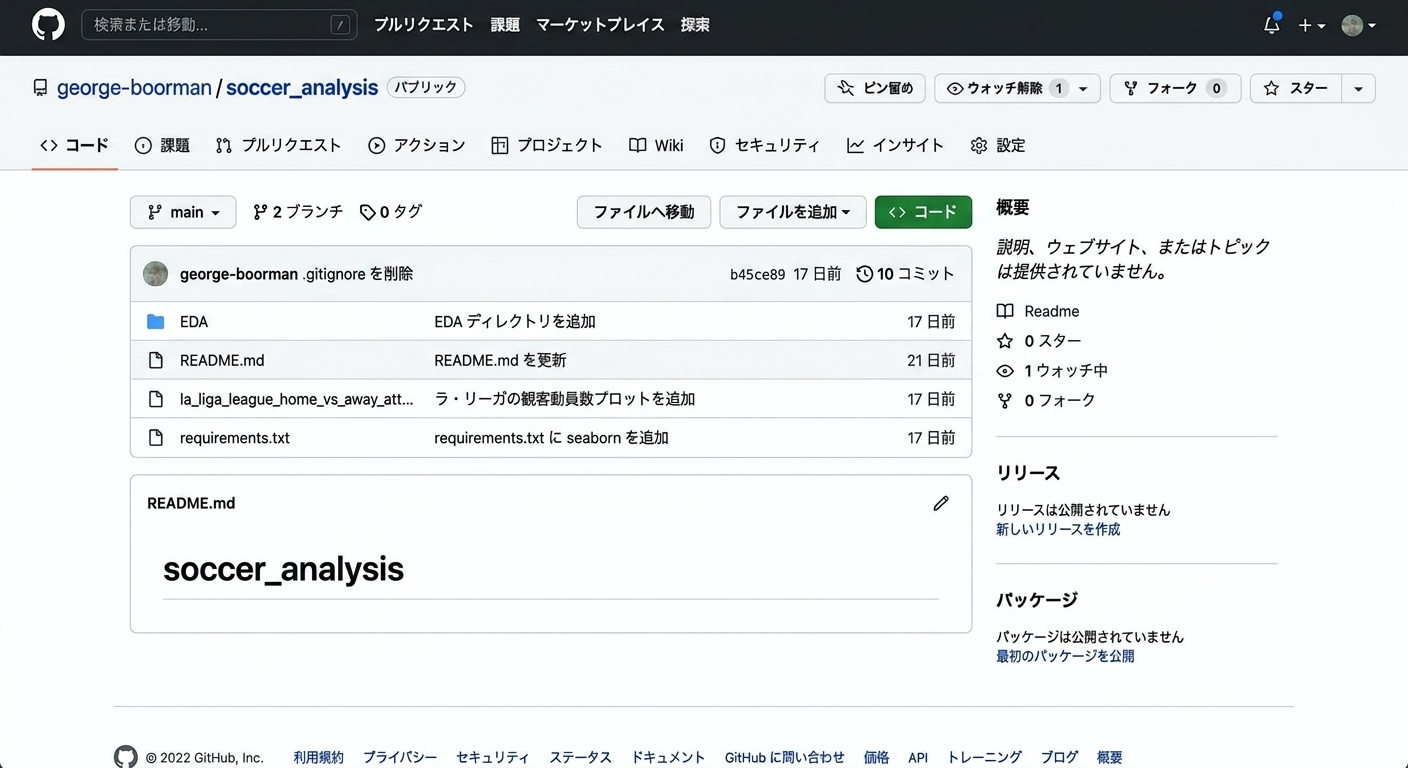Open the green コード clone dropdown
Image resolution: width=1408 pixels, height=768 pixels.
(923, 212)
